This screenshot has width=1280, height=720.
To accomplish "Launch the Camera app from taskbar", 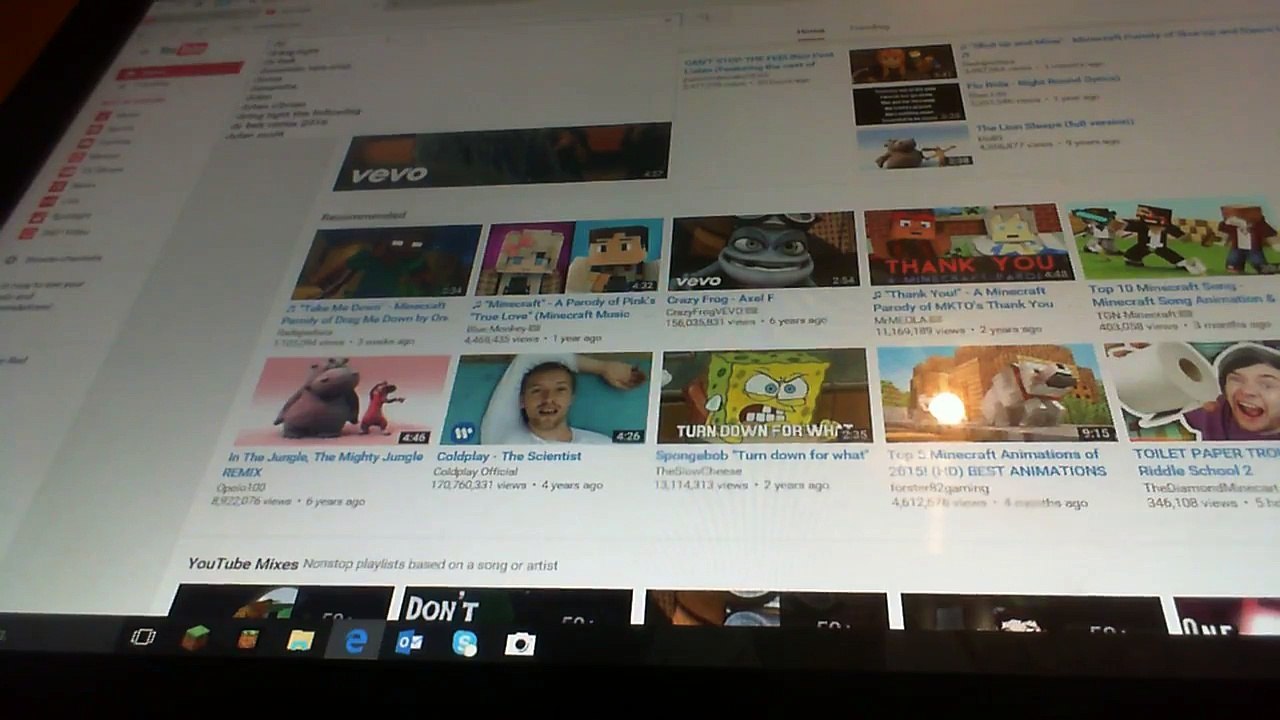I will click(x=520, y=644).
